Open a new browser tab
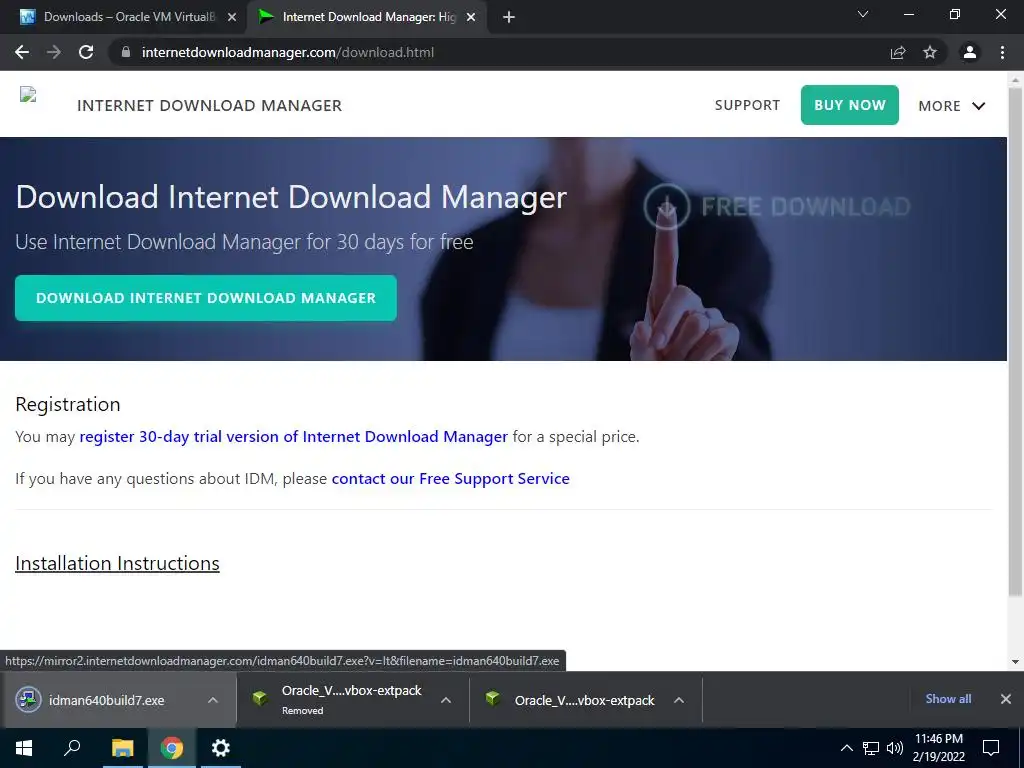Viewport: 1024px width, 768px height. tap(509, 17)
